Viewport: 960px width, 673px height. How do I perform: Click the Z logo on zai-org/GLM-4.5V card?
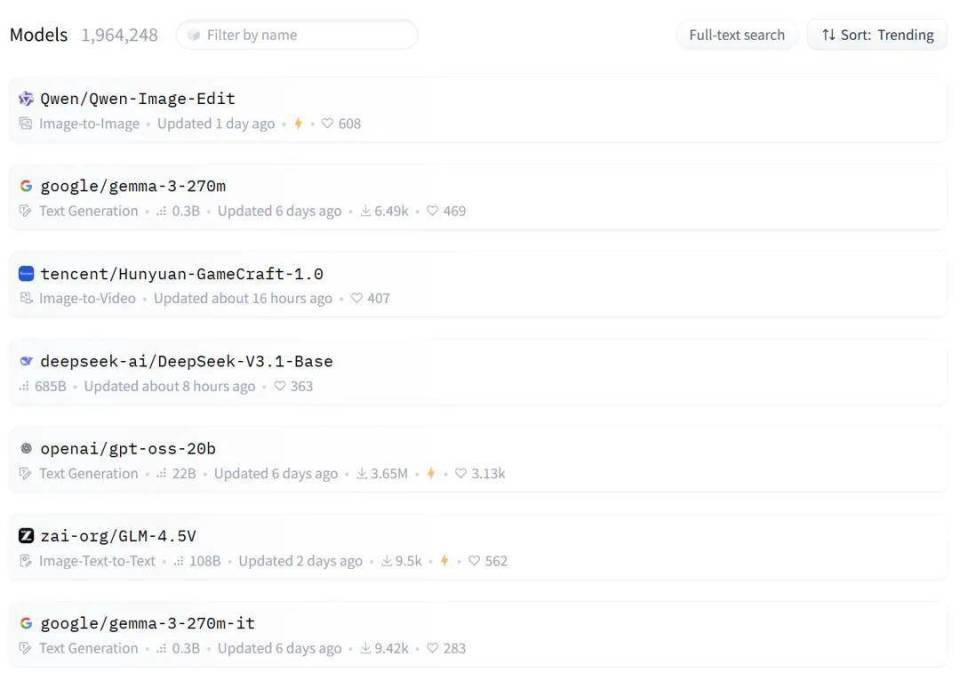(x=26, y=535)
